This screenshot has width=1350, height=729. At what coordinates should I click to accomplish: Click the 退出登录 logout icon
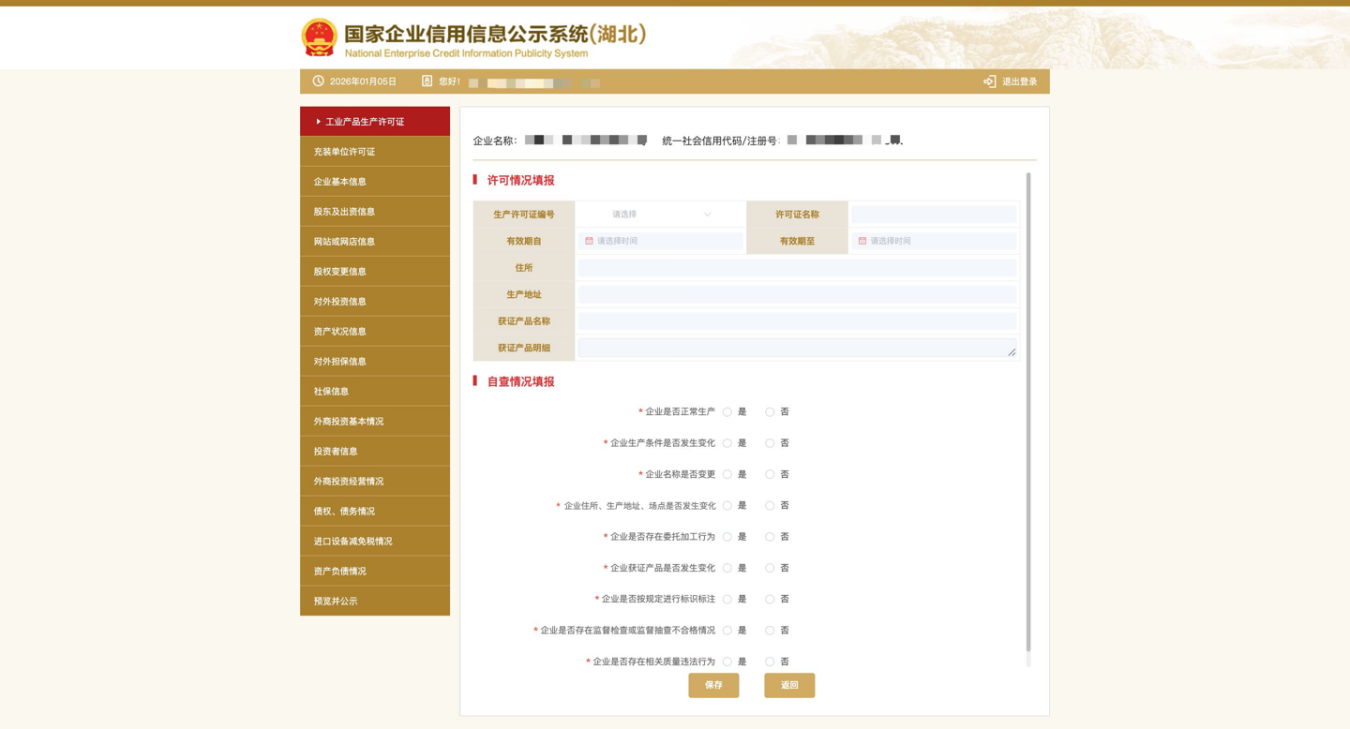989,81
